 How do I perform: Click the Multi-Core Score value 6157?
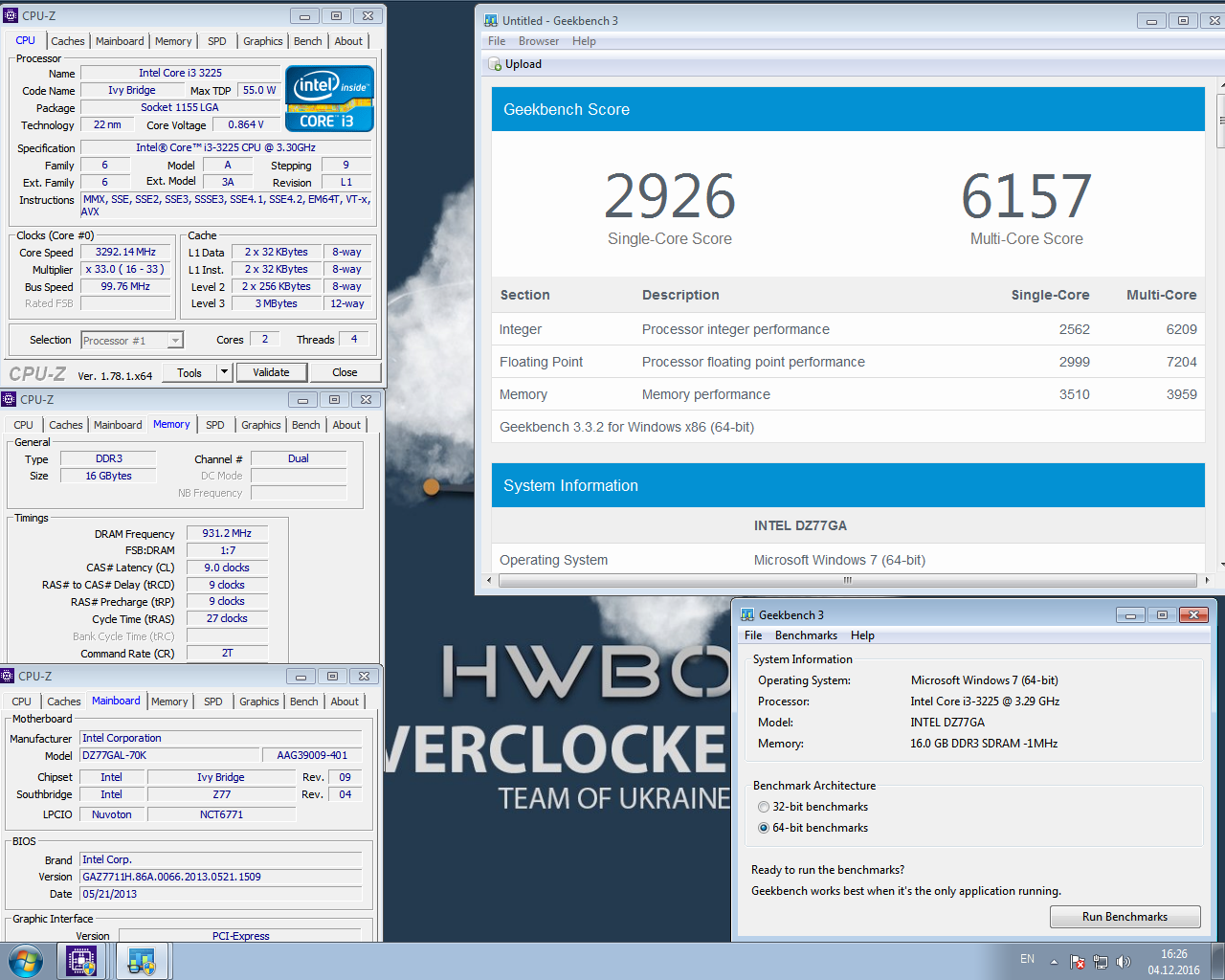click(x=1027, y=196)
